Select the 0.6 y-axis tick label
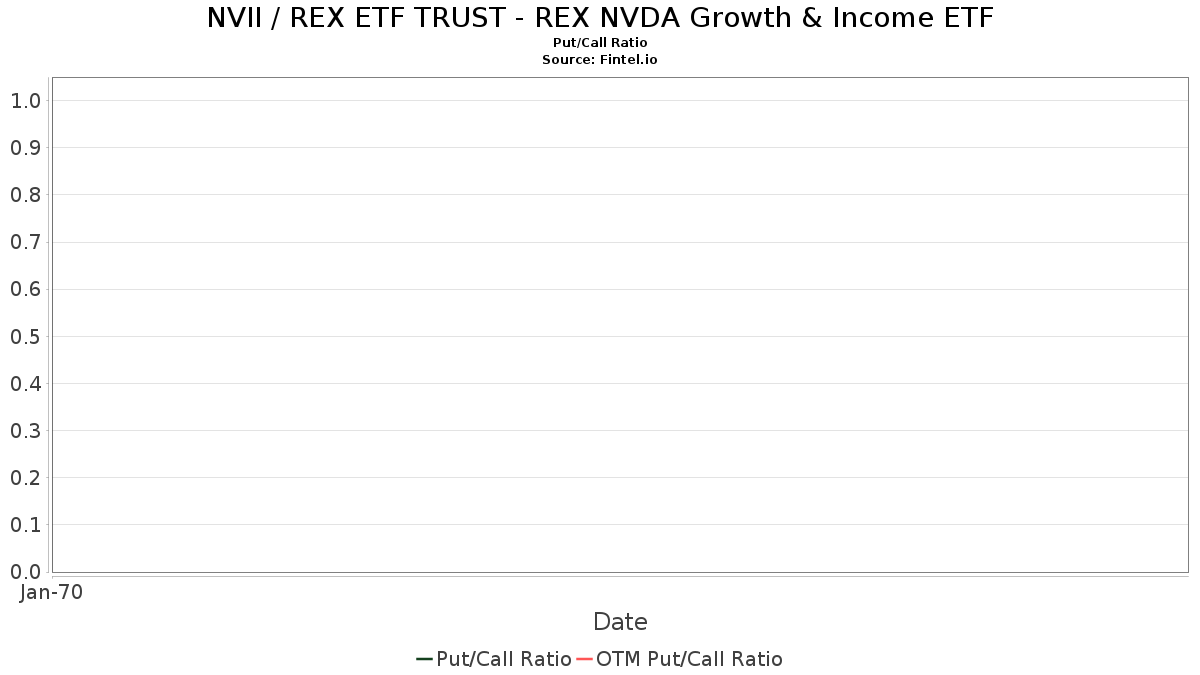Viewport: 1200px width, 675px height. coord(25,290)
